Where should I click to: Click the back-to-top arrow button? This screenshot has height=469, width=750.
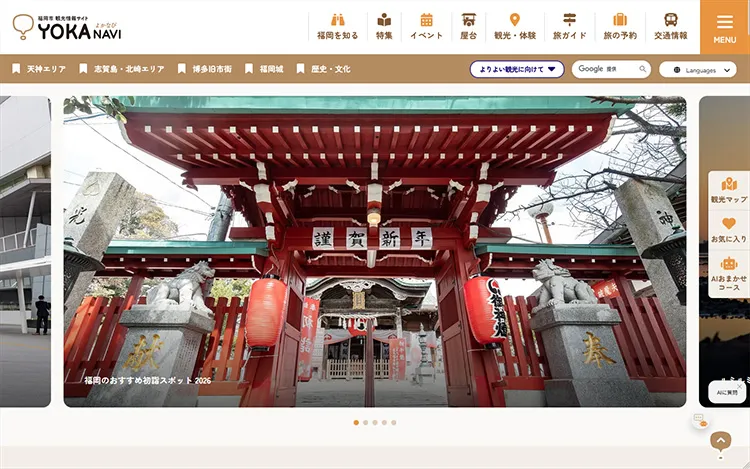[x=721, y=442]
